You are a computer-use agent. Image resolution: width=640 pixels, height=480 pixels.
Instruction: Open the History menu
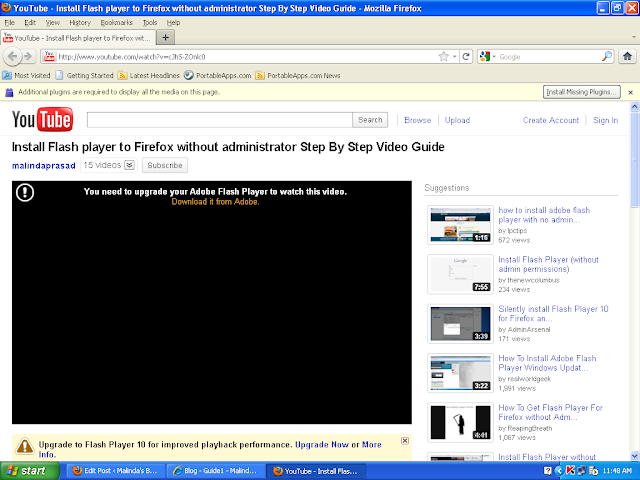pos(80,22)
